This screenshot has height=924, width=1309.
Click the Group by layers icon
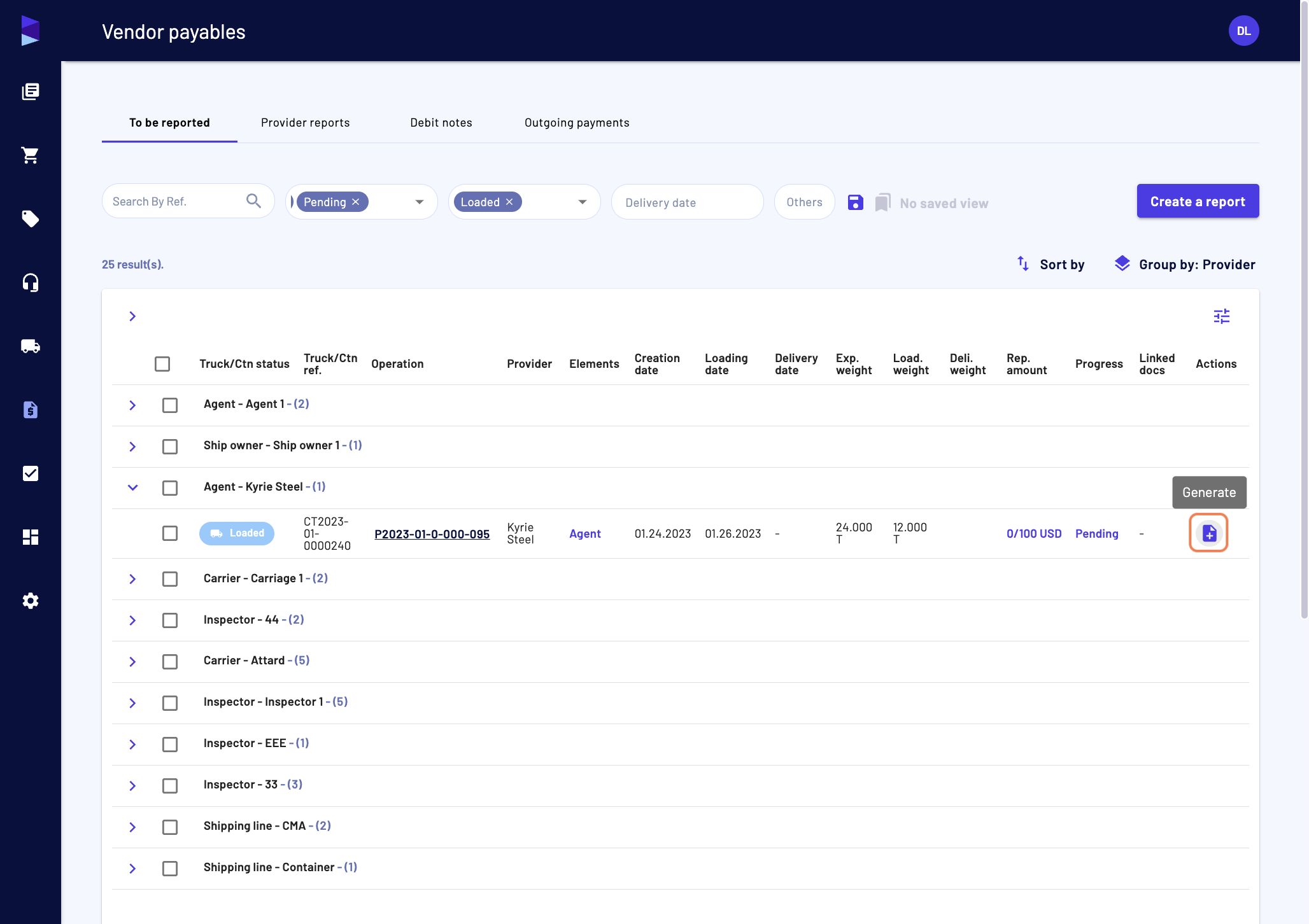(x=1122, y=263)
